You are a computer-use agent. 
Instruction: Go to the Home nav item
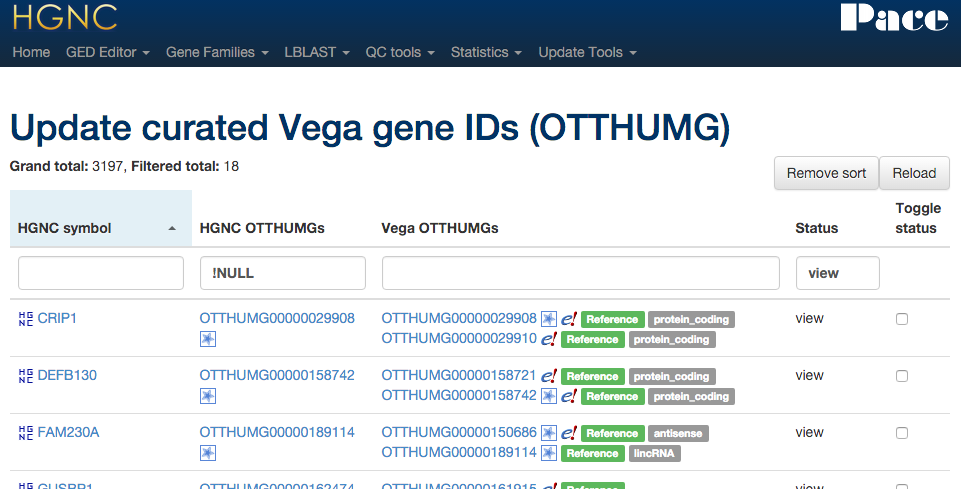tap(31, 52)
